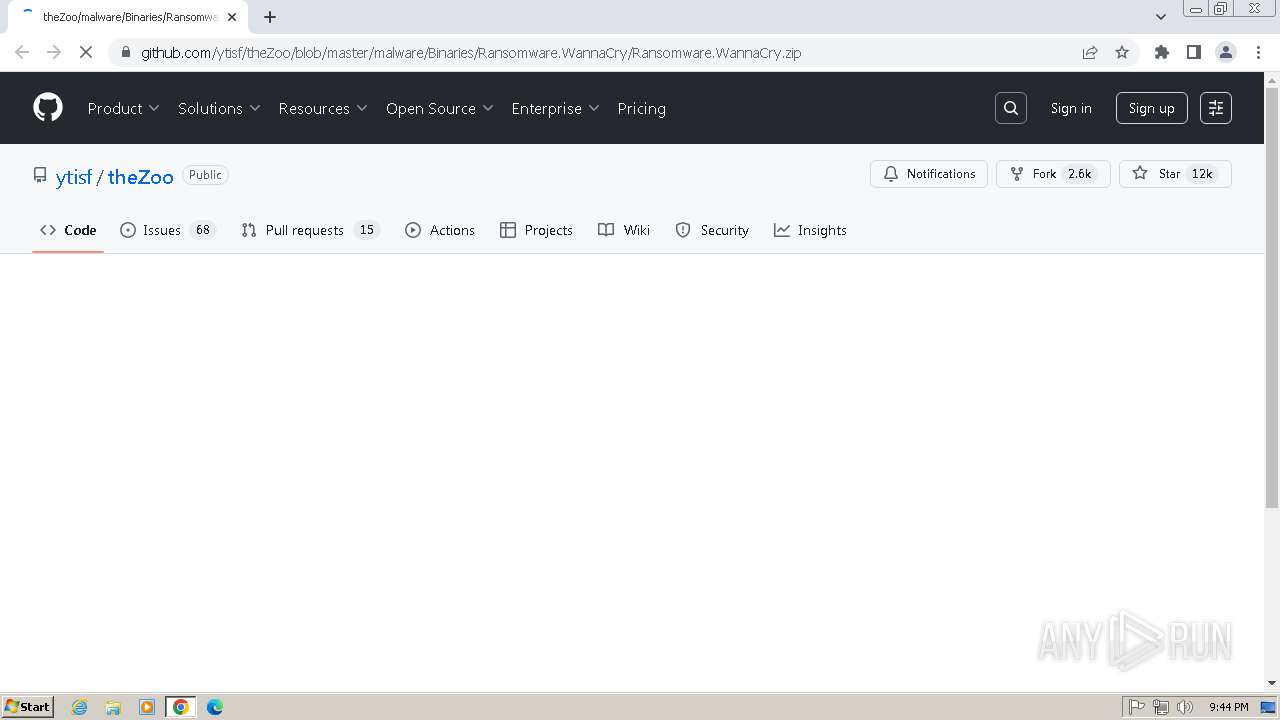Switch to the Pull requests tab
The width and height of the screenshot is (1280, 720).
310,230
